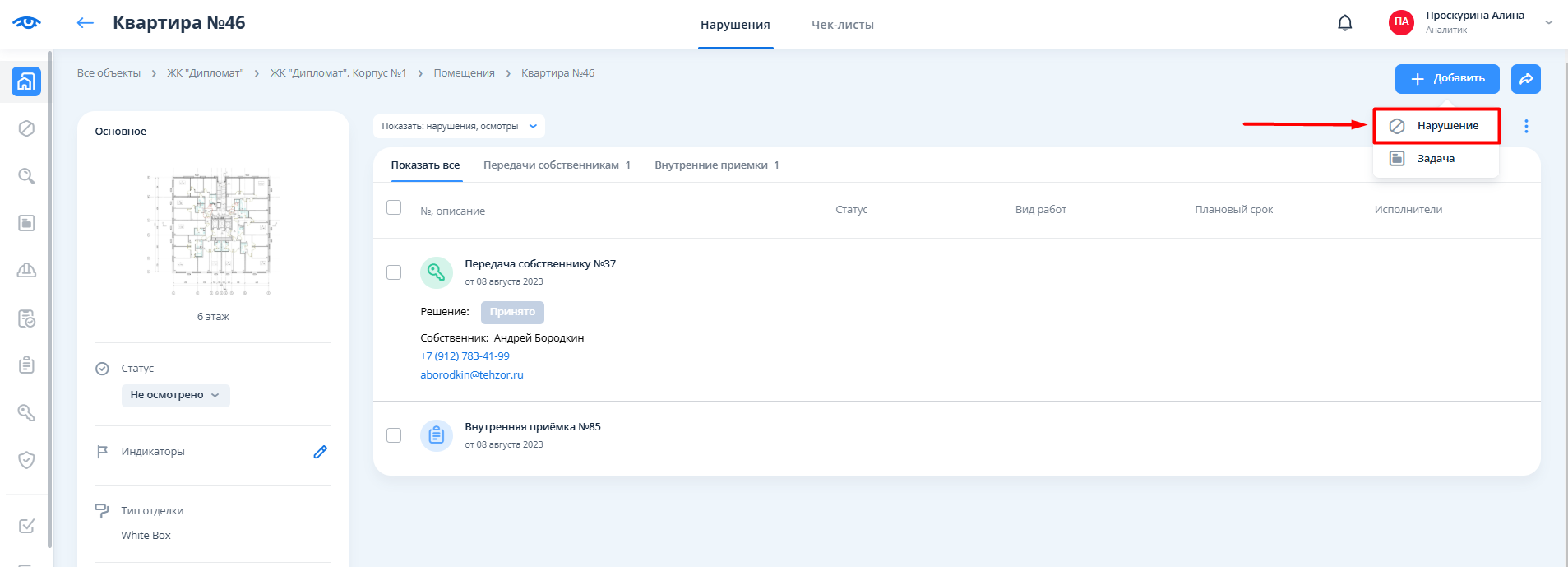This screenshot has height=567, width=1568.
Task: Open the search icon in the sidebar
Action: click(26, 176)
